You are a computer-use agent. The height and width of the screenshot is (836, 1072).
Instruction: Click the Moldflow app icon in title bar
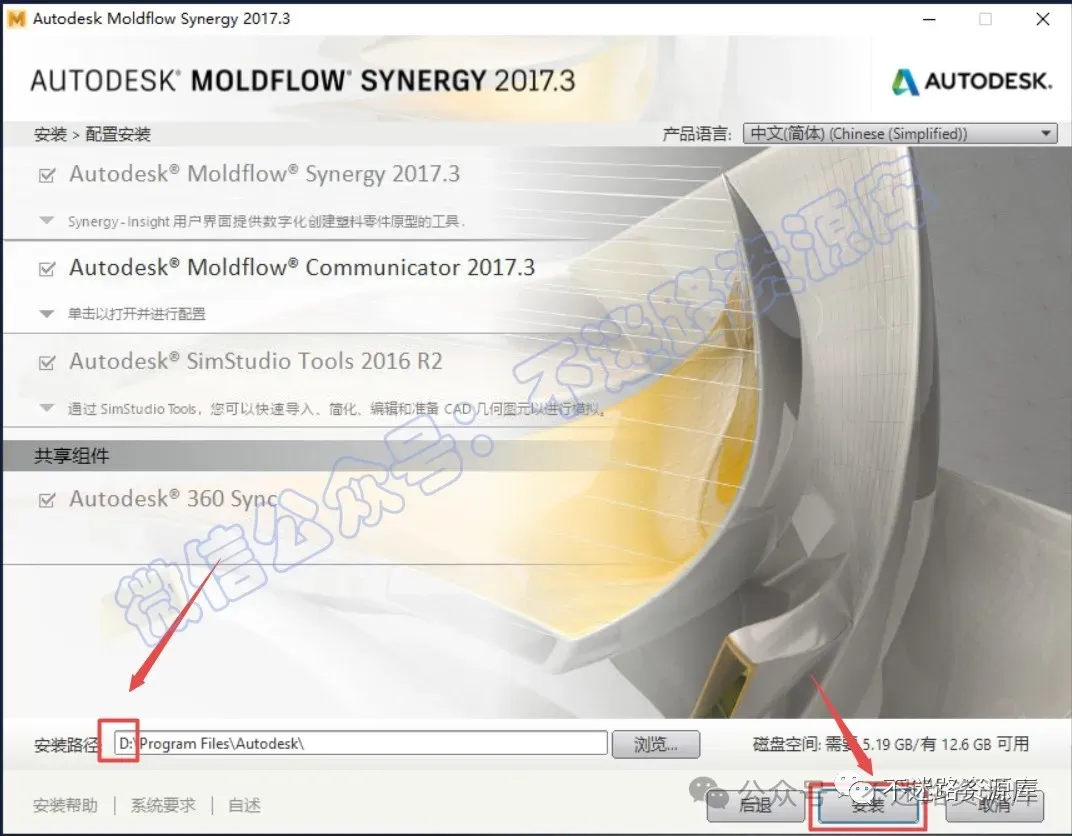coord(16,18)
